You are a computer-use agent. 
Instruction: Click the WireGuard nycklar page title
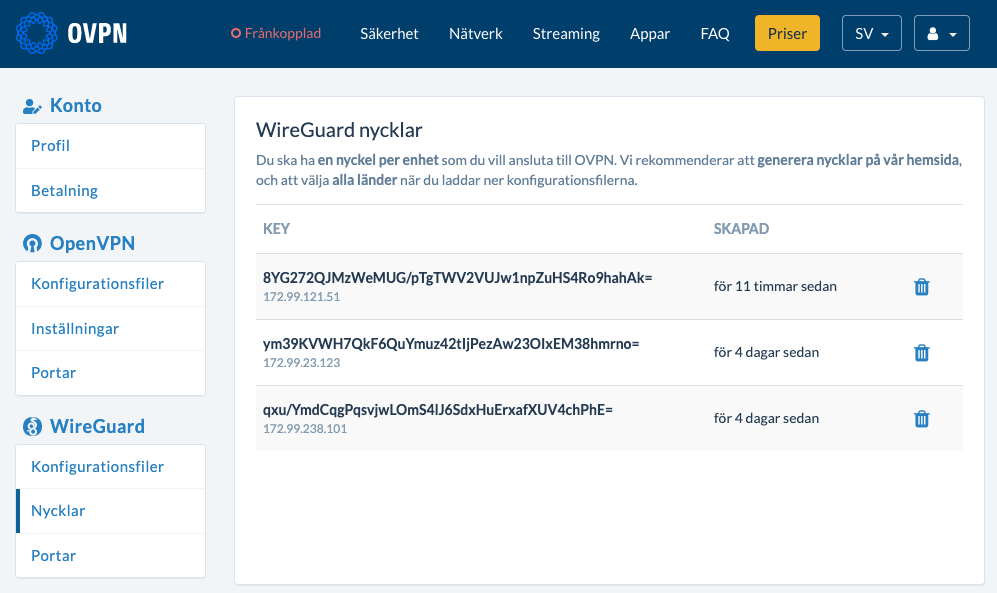(339, 130)
